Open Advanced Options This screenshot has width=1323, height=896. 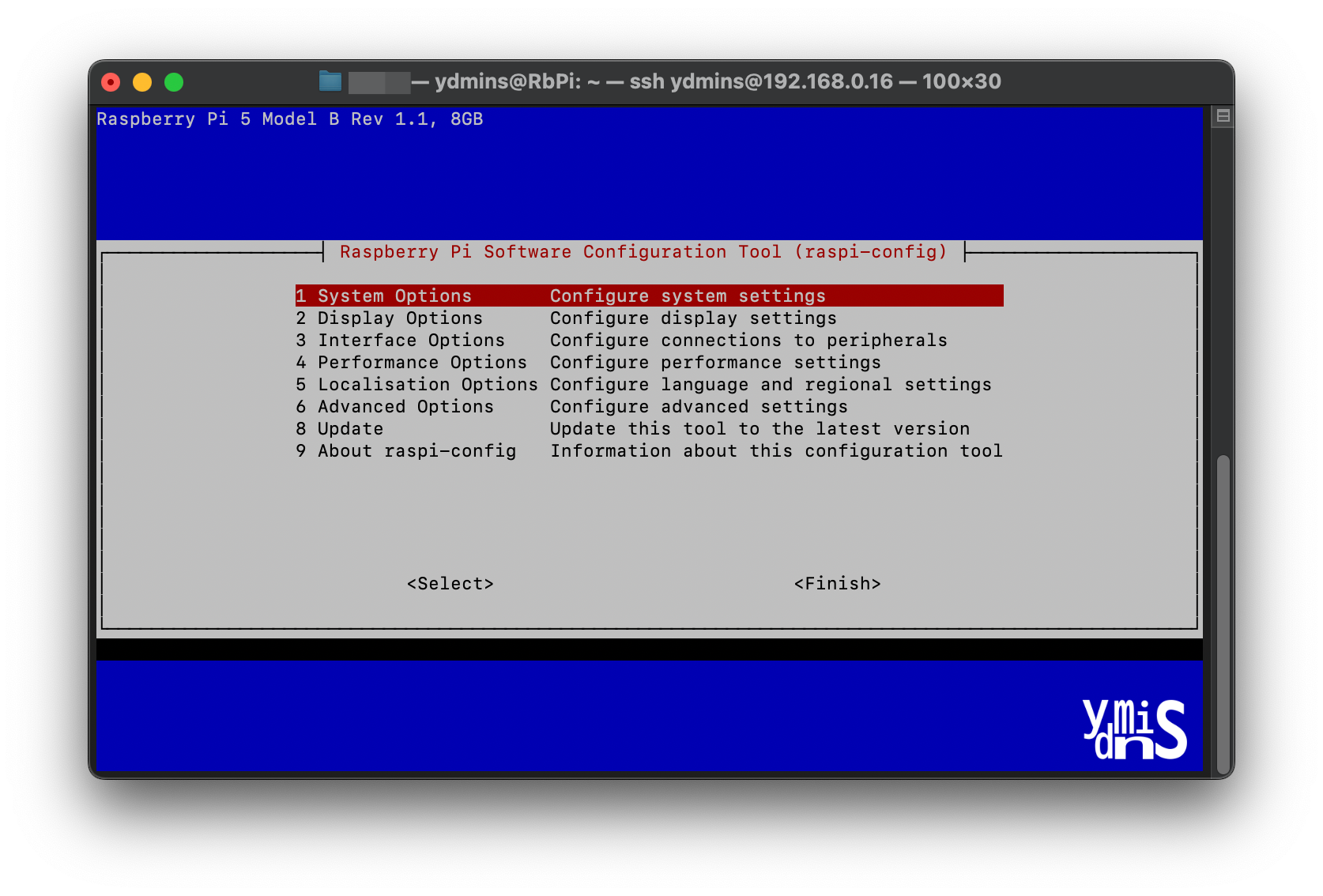405,407
